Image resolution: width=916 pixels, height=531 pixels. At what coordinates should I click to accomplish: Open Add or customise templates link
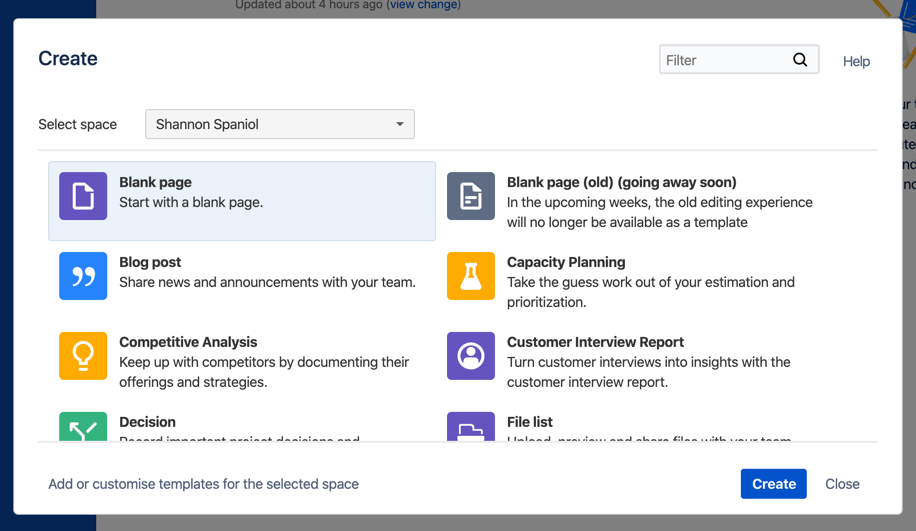click(x=203, y=484)
